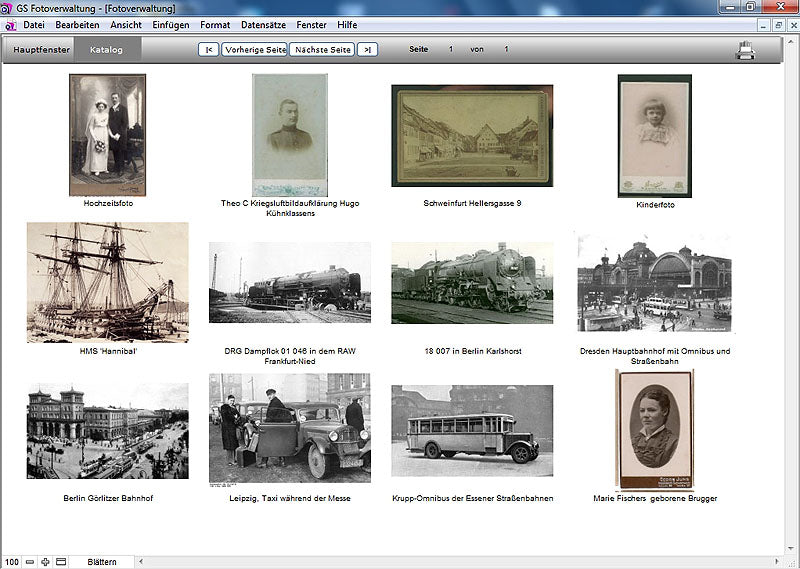Click the zoom out minus icon
This screenshot has height=569, width=800.
[x=30, y=562]
